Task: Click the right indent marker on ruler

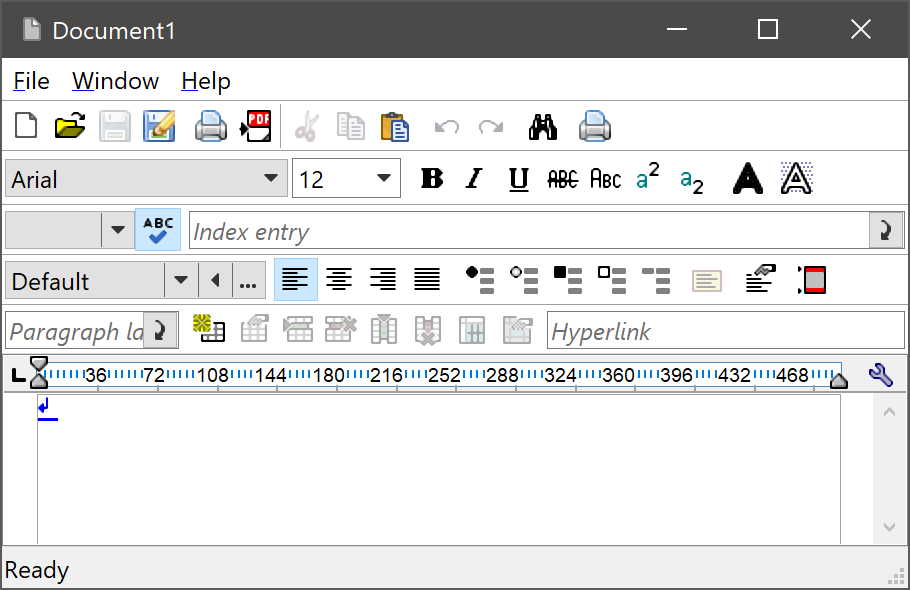Action: coord(839,379)
